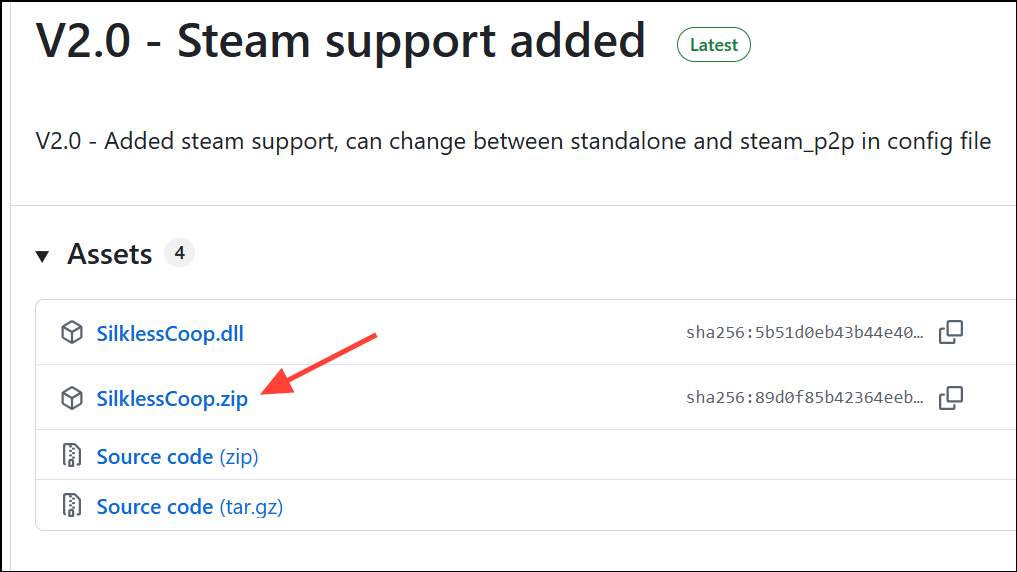
Task: Click the green Latest release badge
Action: click(713, 45)
